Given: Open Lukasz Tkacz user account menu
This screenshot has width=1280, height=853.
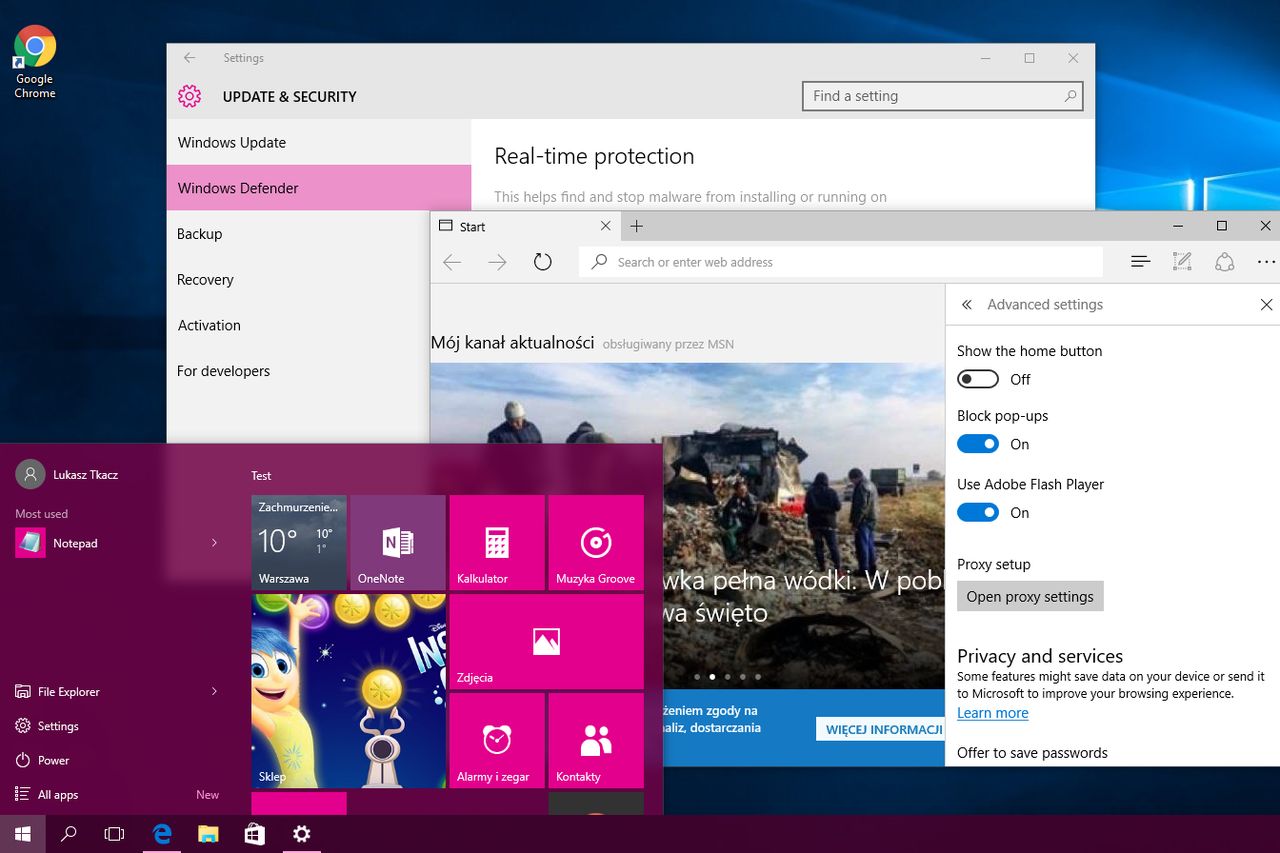Looking at the screenshot, I should 67,474.
